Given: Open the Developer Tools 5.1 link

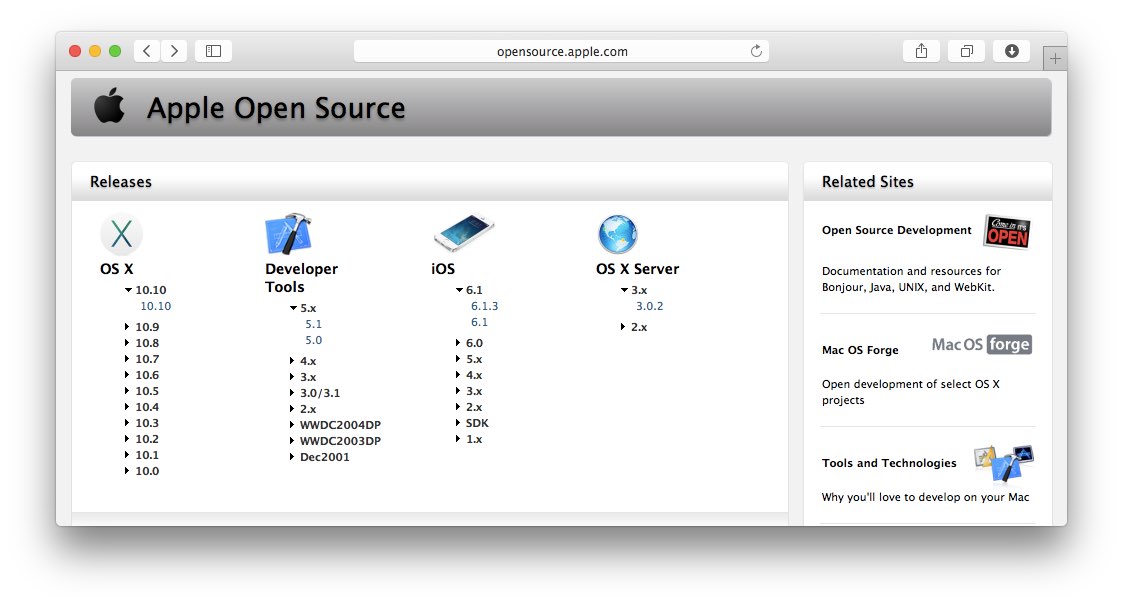Looking at the screenshot, I should point(314,324).
